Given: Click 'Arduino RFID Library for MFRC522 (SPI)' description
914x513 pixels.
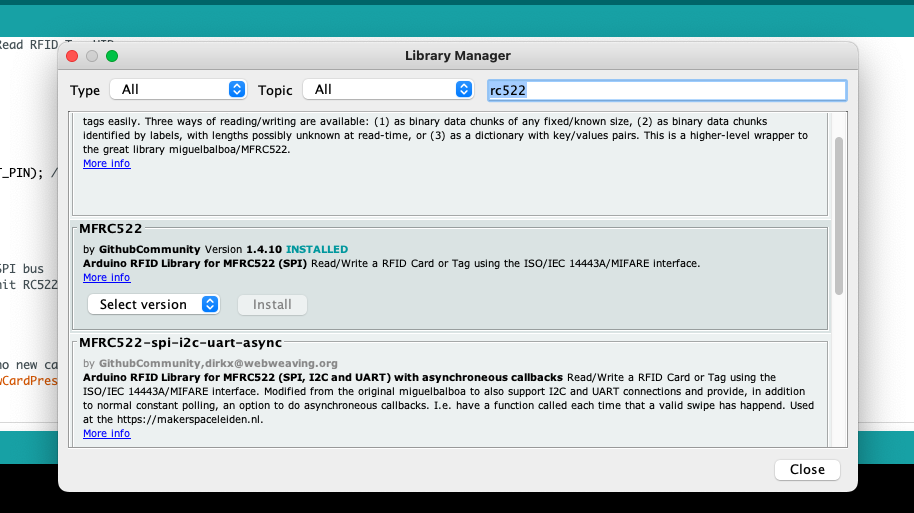Looking at the screenshot, I should [x=195, y=263].
